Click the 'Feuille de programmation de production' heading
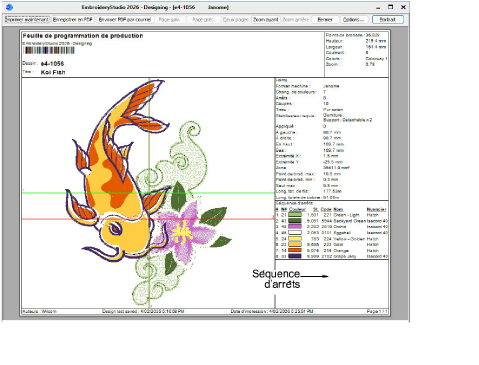Image resolution: width=479 pixels, height=365 pixels. coord(83,36)
